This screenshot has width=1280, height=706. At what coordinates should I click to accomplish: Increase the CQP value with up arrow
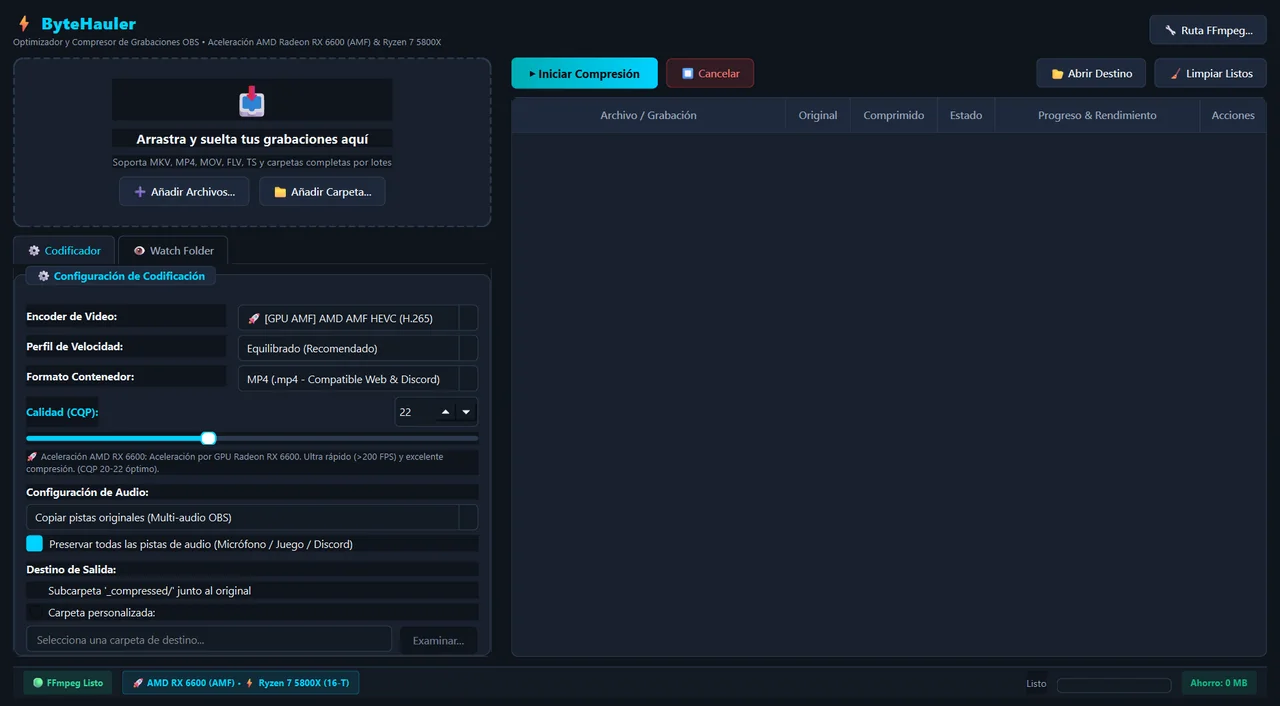coord(446,412)
